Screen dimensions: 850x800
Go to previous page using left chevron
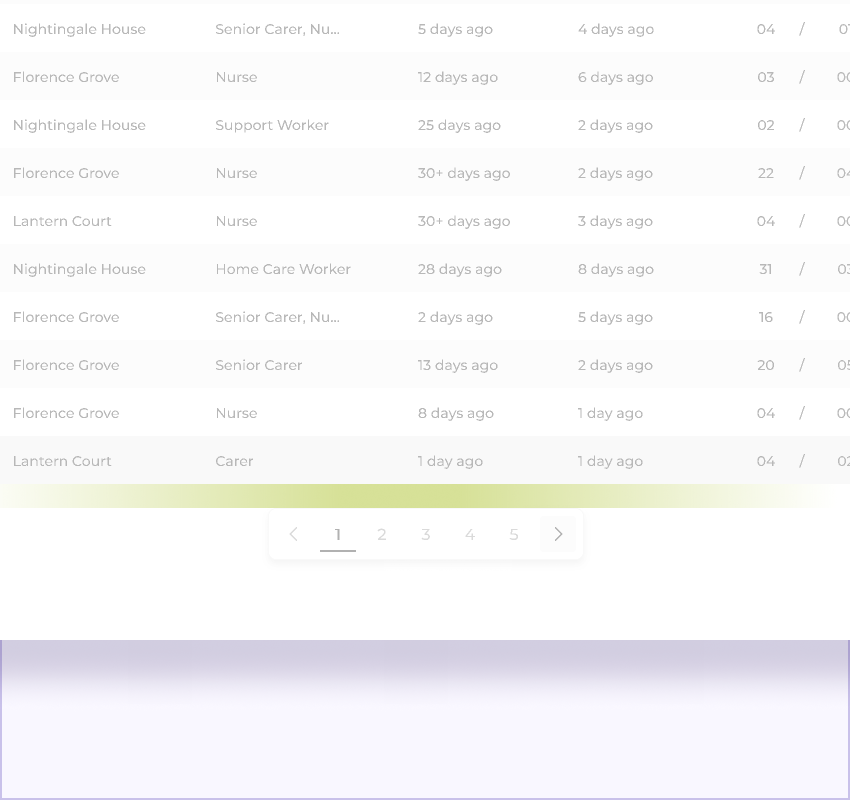[294, 534]
